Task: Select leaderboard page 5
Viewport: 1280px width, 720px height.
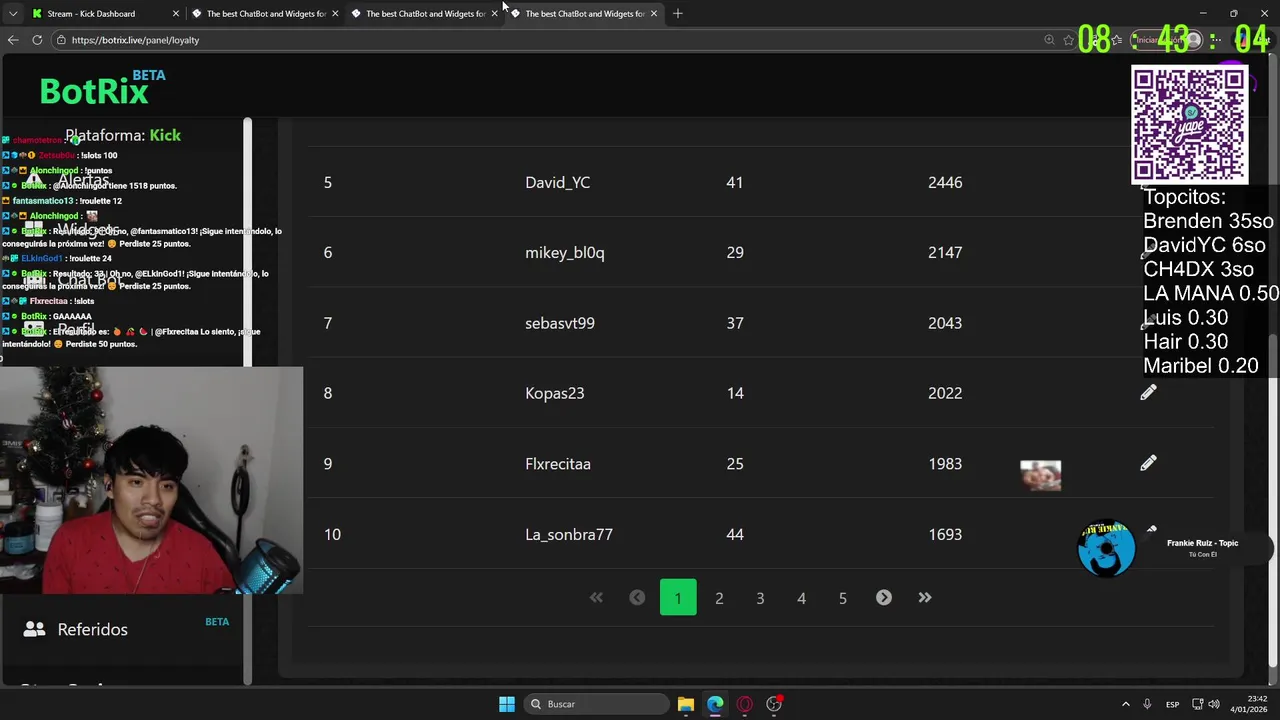Action: [842, 598]
